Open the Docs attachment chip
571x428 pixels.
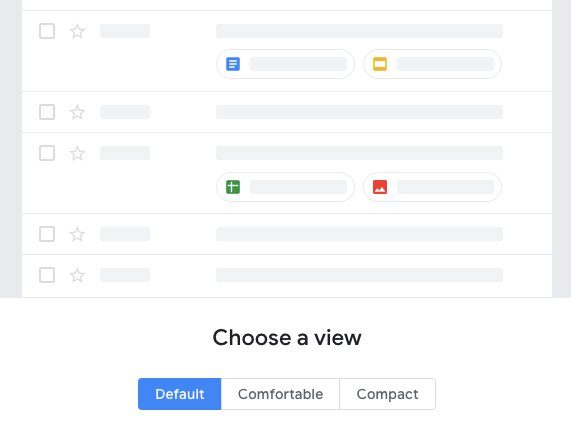tap(286, 64)
